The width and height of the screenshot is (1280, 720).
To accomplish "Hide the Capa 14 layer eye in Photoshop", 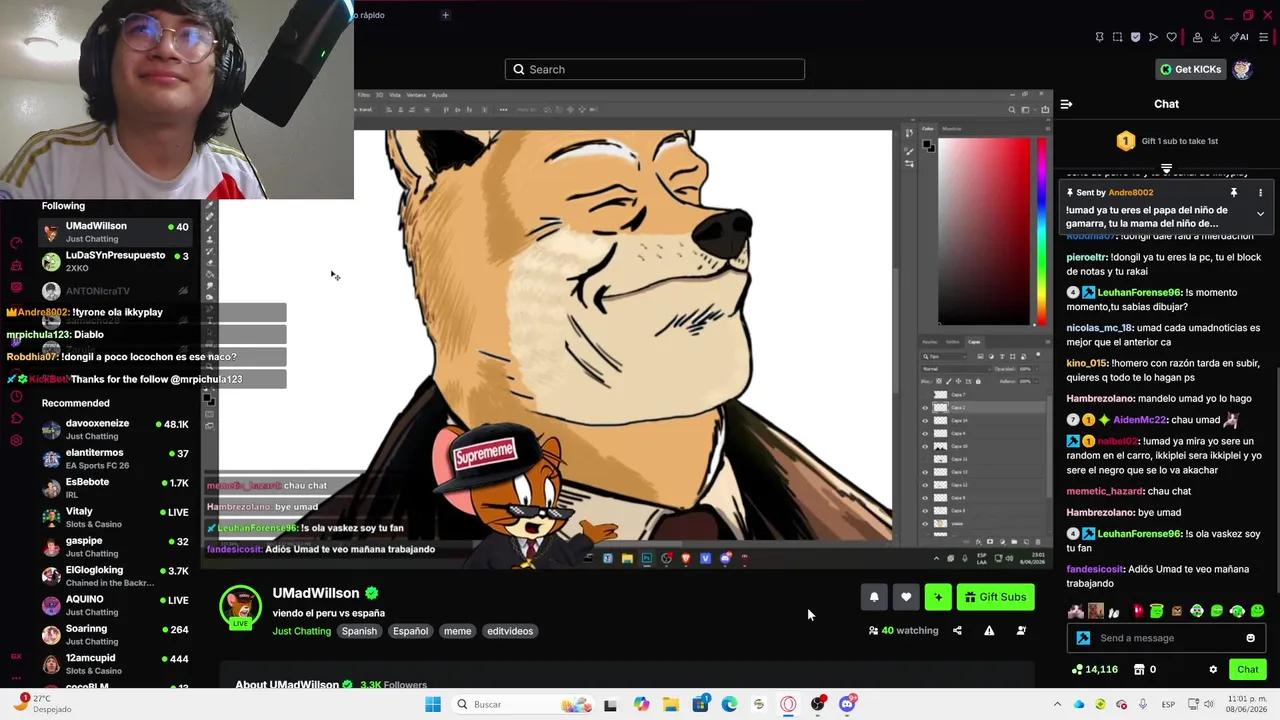I will (x=925, y=420).
